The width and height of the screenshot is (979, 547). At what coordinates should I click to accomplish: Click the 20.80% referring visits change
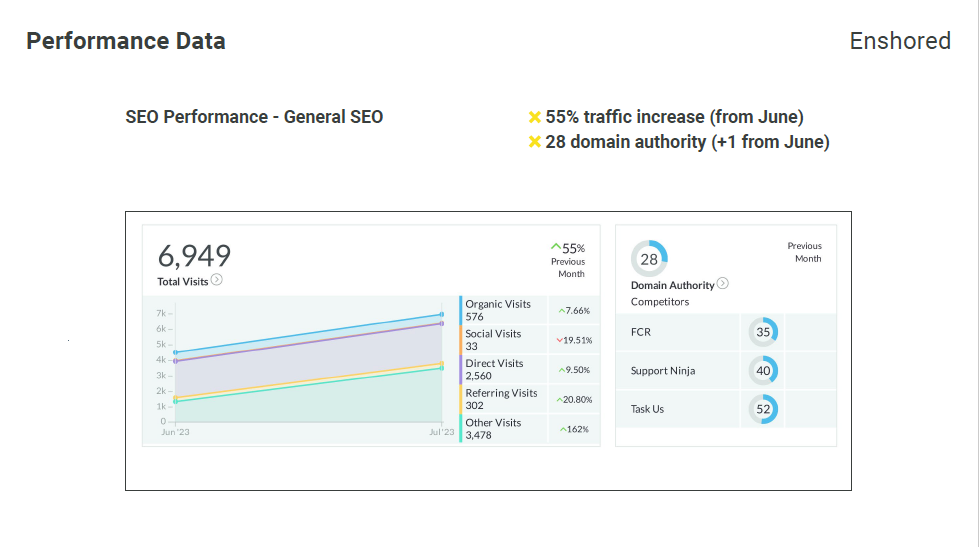[x=578, y=400]
